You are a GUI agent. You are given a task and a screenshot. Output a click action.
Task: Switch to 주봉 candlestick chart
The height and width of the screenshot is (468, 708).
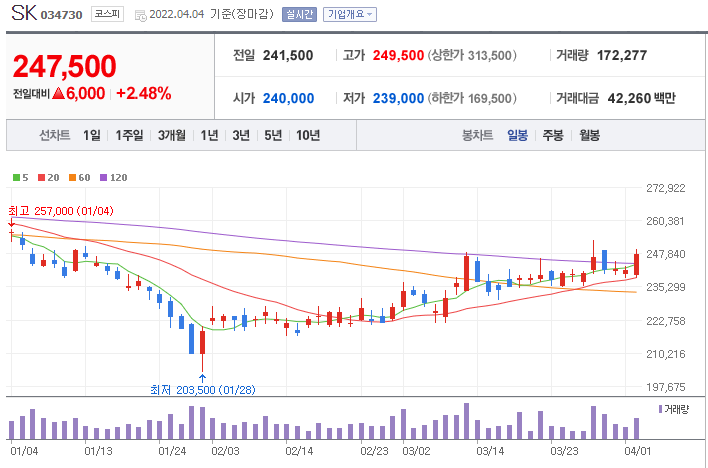pyautogui.click(x=553, y=135)
